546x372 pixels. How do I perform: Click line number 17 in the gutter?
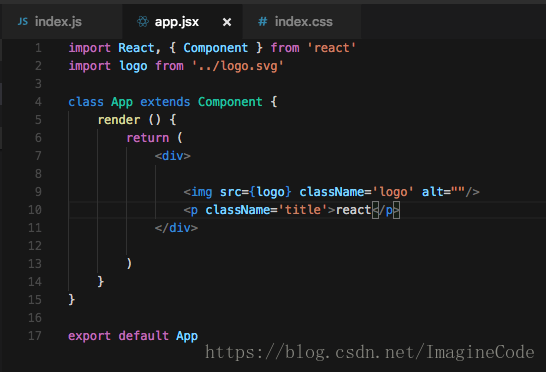coord(35,336)
